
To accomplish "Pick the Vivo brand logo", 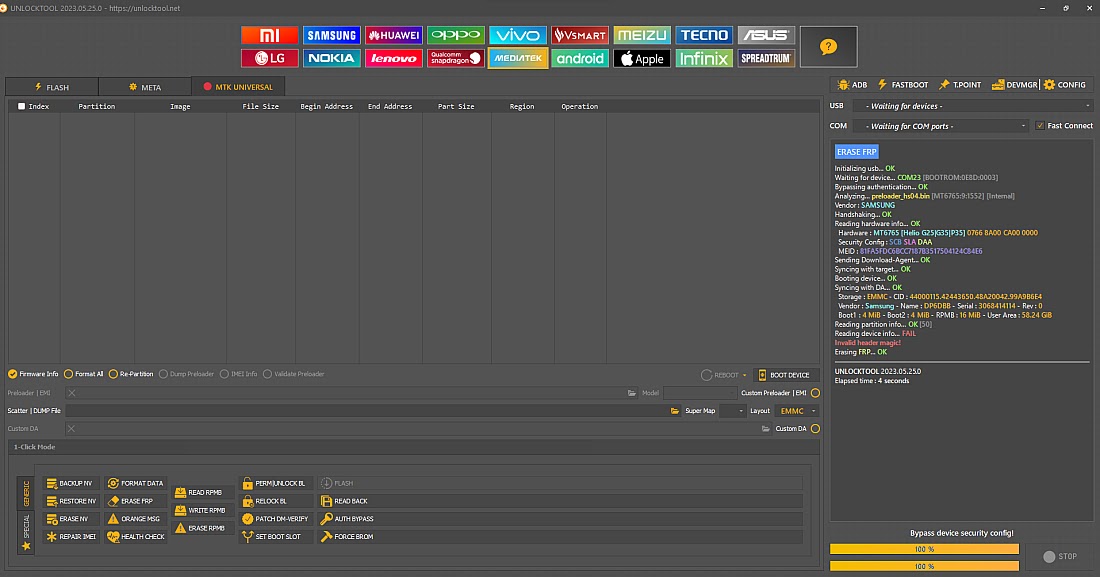I will (x=518, y=35).
